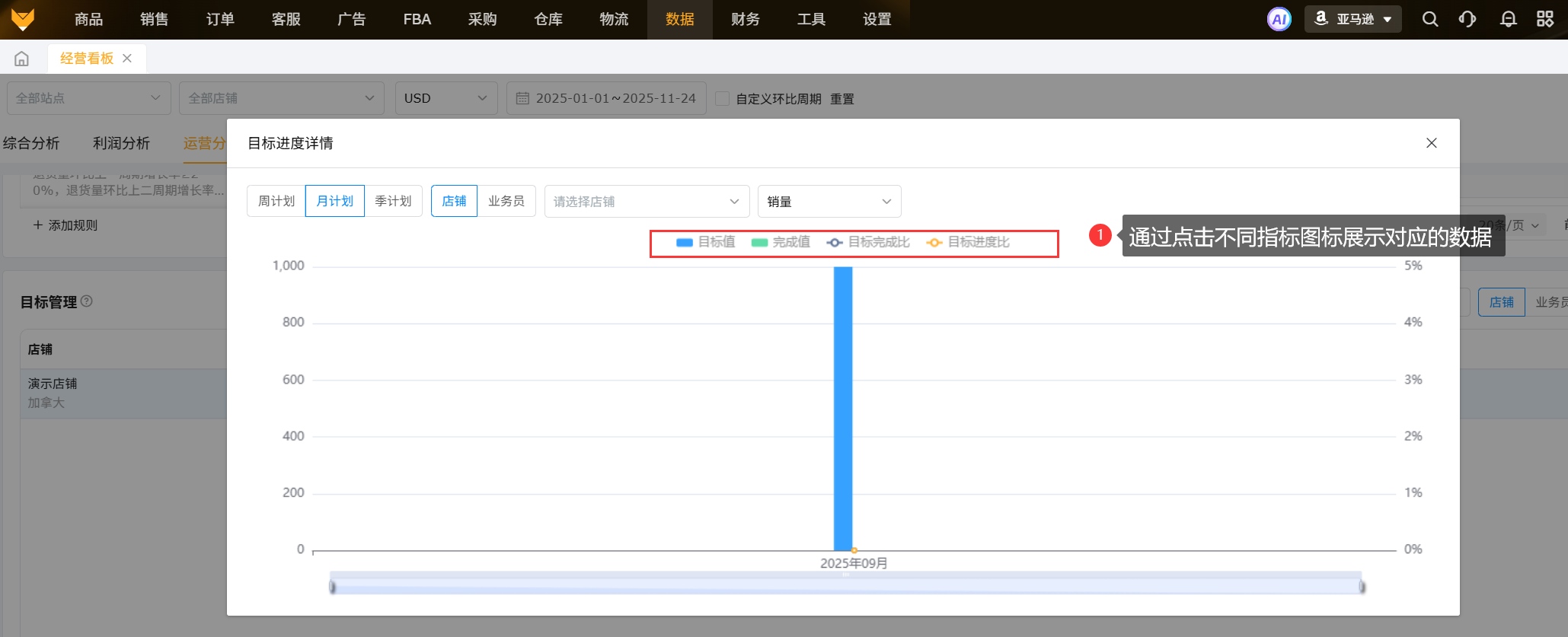Open the 客服 menu
This screenshot has width=1568, height=637.
286,19
